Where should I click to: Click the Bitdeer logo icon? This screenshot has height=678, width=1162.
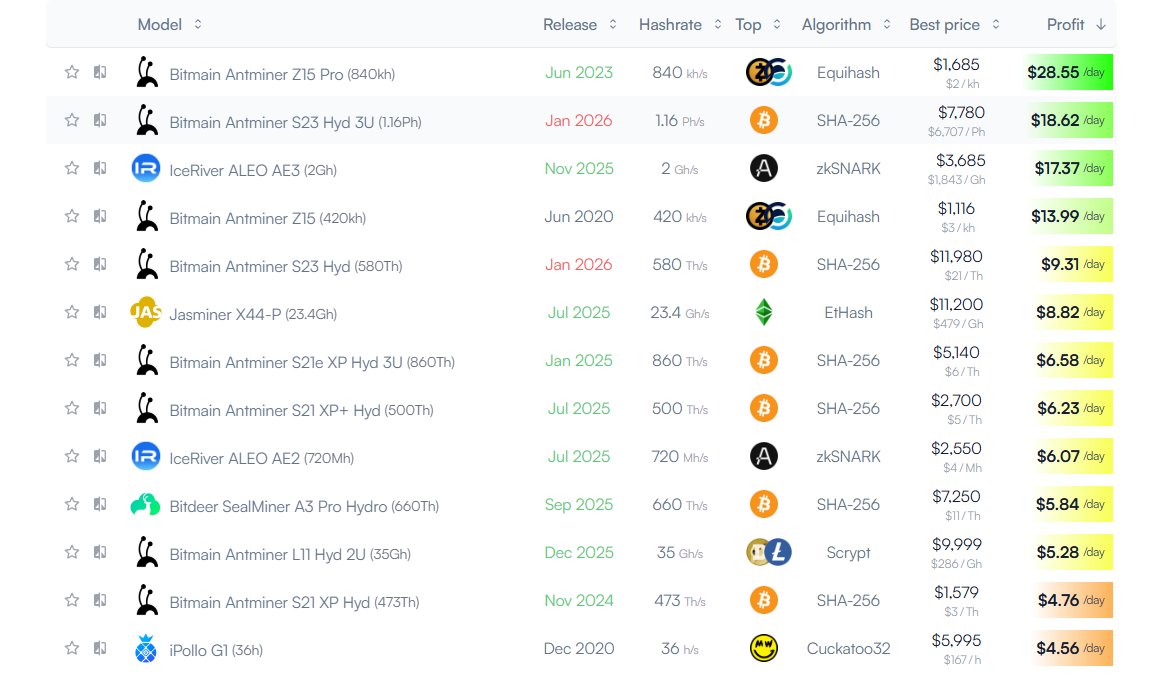click(x=146, y=505)
